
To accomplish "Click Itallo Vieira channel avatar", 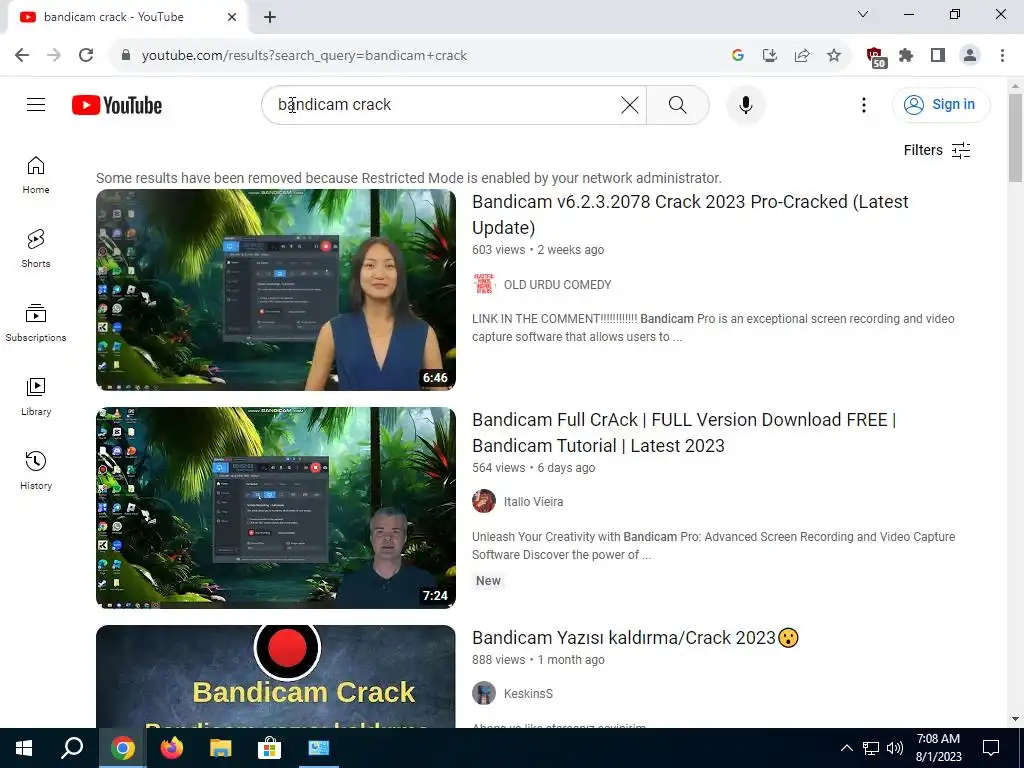I will 484,502.
